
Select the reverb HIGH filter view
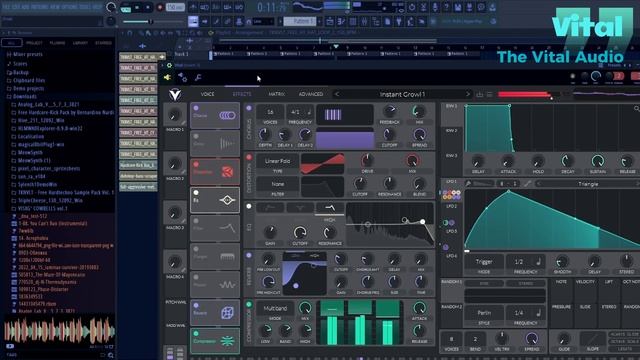click(x=314, y=256)
